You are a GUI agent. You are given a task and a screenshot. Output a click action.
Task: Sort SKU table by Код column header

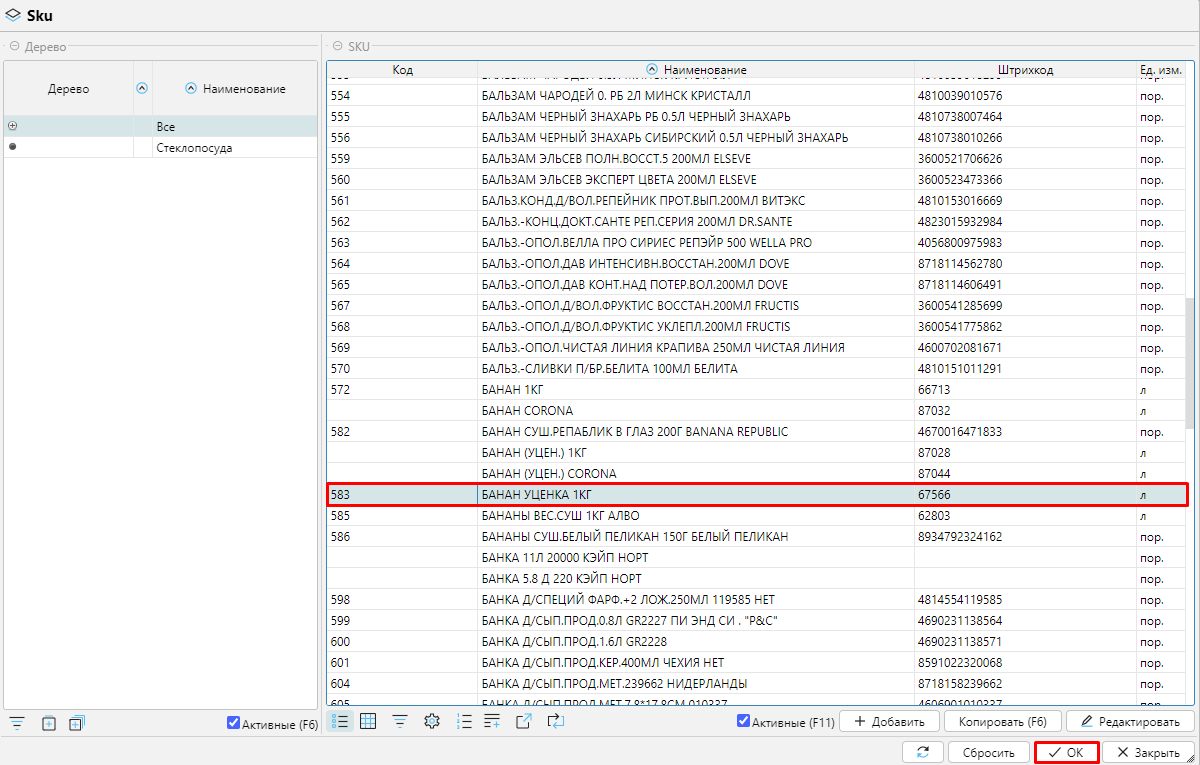coord(402,70)
